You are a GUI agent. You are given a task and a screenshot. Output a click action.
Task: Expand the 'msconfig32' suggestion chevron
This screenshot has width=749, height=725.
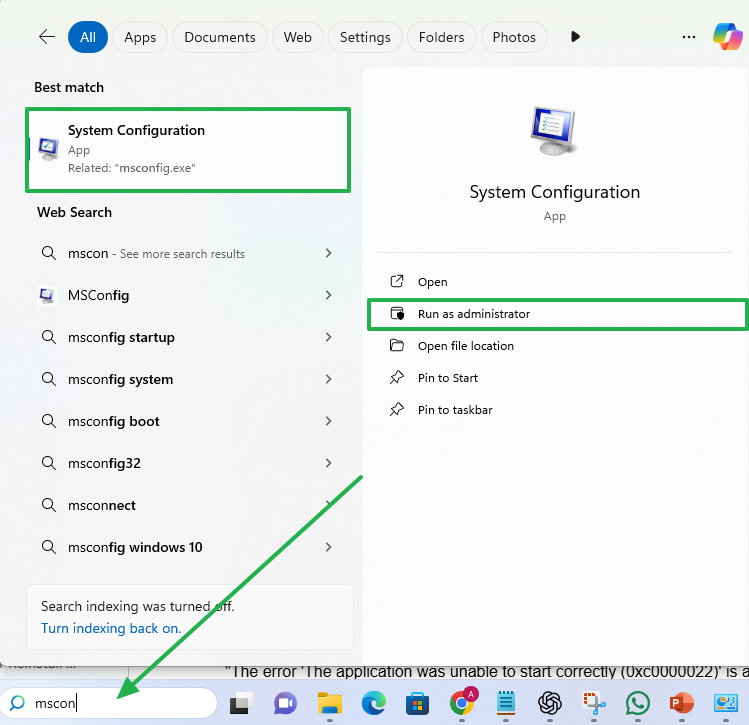(x=328, y=463)
